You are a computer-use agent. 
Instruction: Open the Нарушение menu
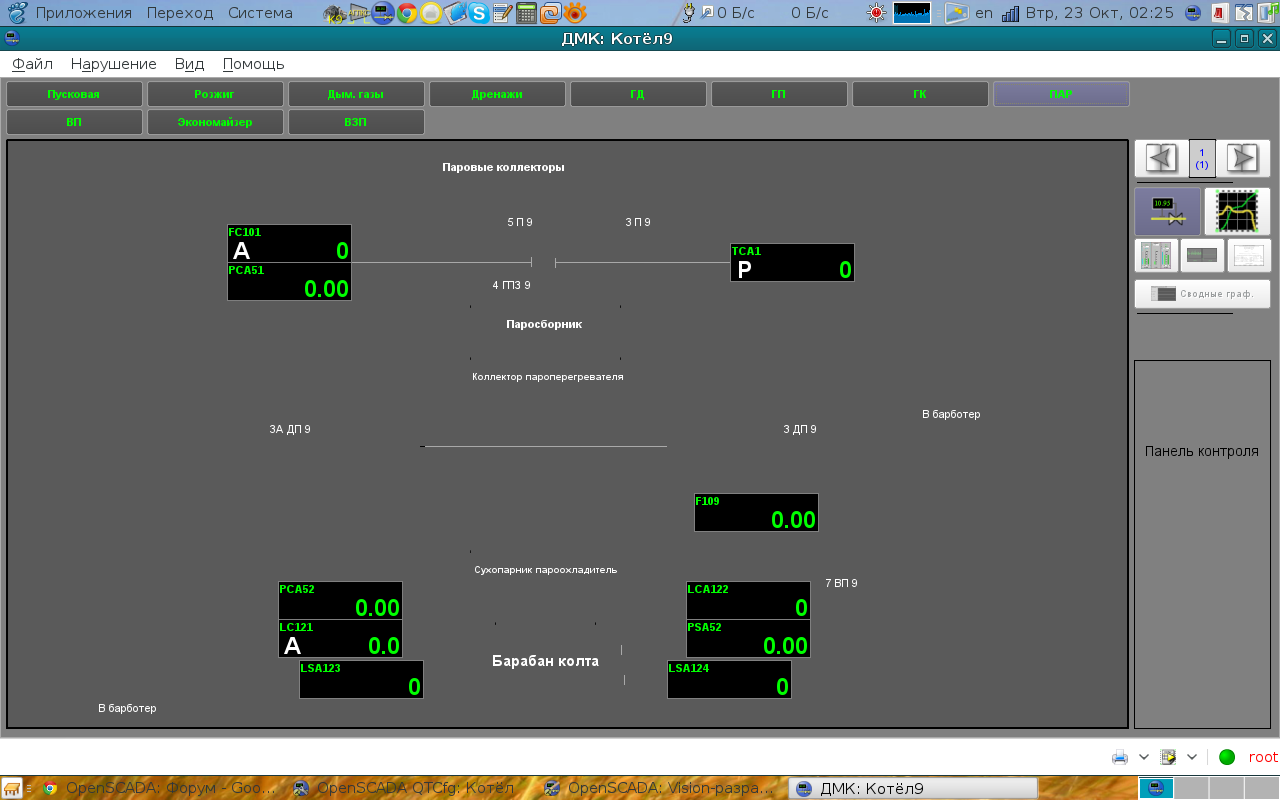point(113,64)
